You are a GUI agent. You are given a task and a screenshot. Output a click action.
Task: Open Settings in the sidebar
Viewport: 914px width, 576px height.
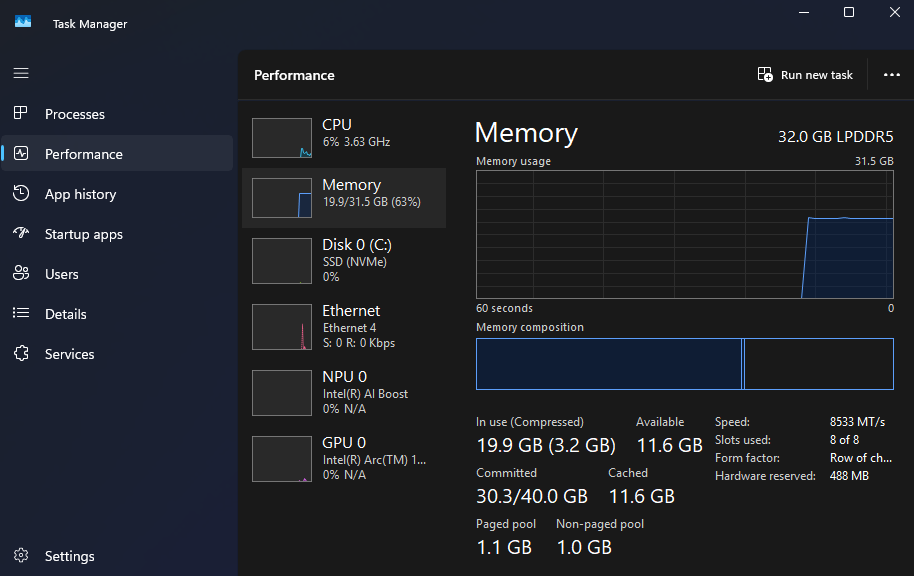pos(117,556)
